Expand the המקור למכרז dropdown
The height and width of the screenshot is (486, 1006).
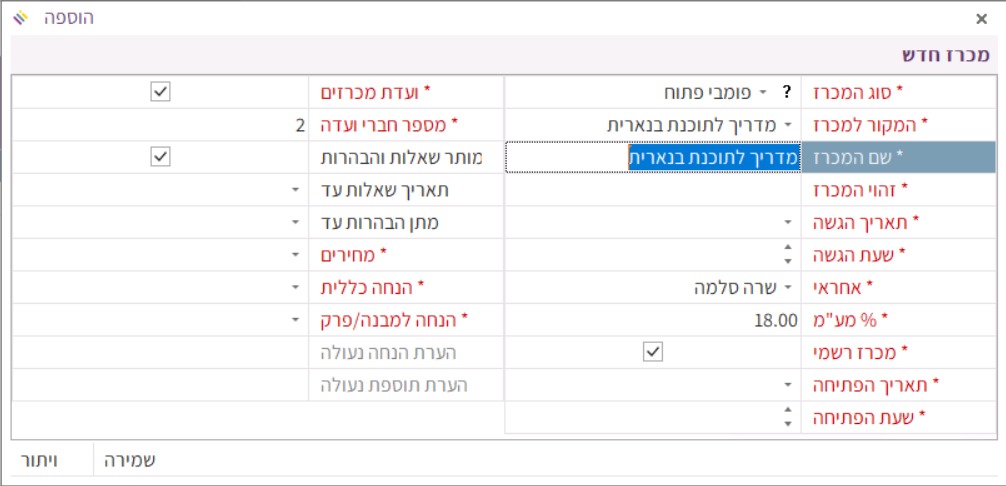pyautogui.click(x=786, y=125)
